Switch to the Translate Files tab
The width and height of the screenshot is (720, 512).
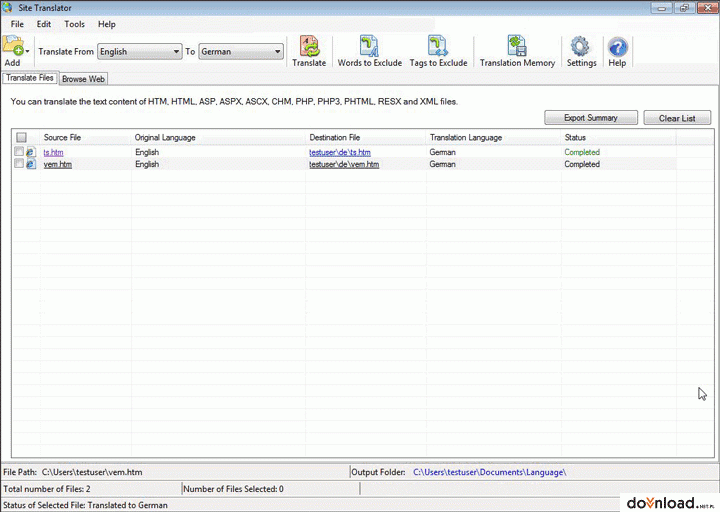(30, 78)
